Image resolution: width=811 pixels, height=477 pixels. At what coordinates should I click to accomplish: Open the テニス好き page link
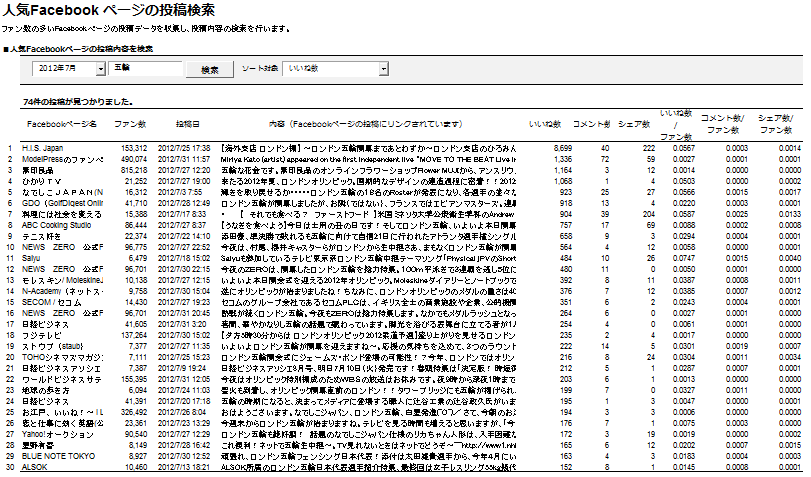41,236
